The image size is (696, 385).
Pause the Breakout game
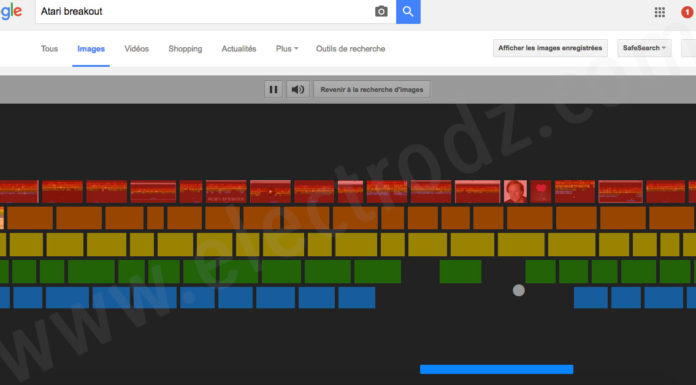[273, 89]
